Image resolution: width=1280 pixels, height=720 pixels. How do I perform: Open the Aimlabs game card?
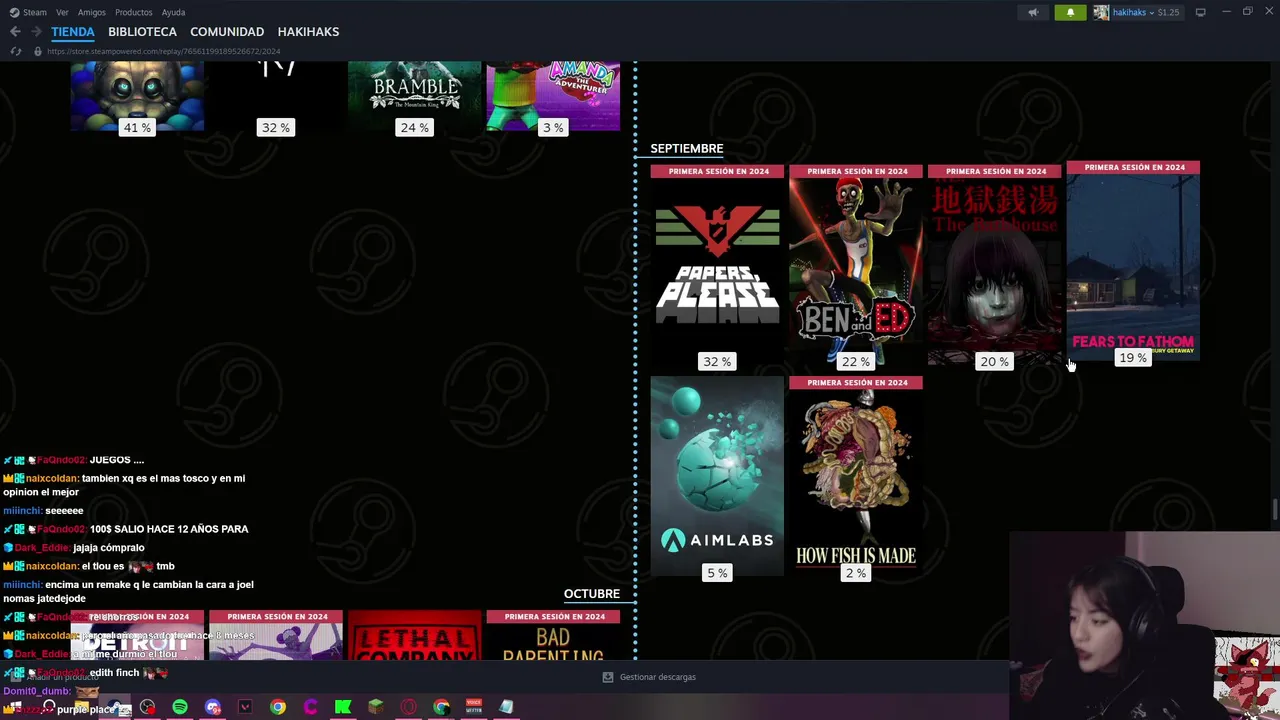[717, 475]
